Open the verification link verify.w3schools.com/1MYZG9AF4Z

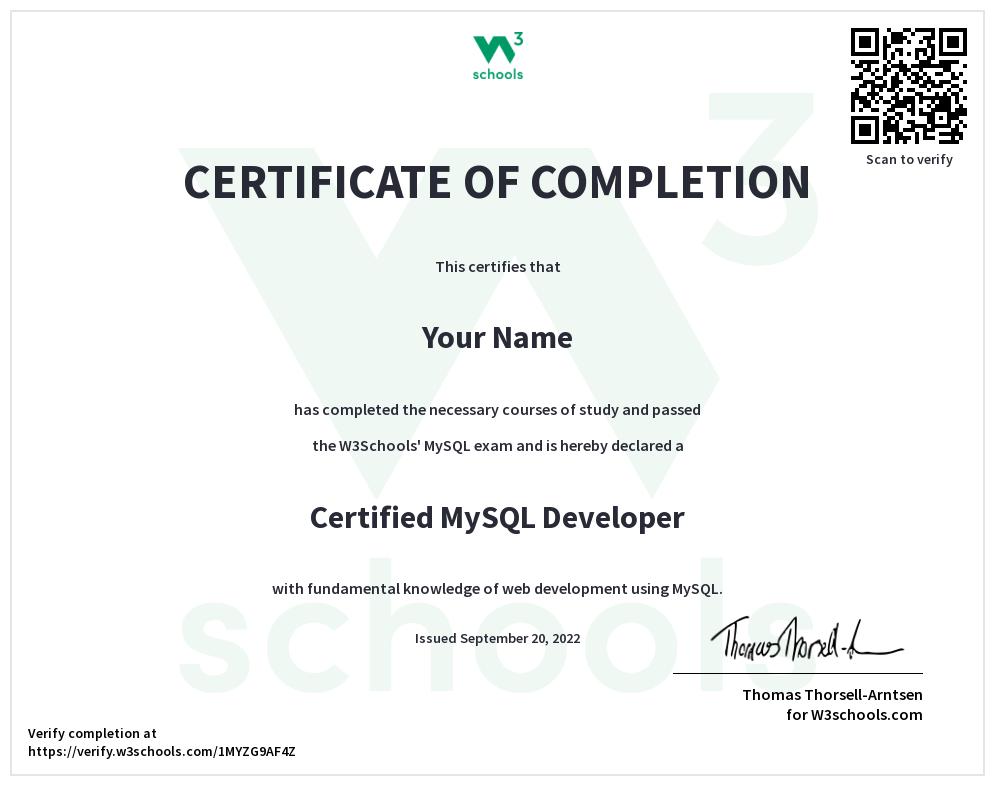pos(164,751)
